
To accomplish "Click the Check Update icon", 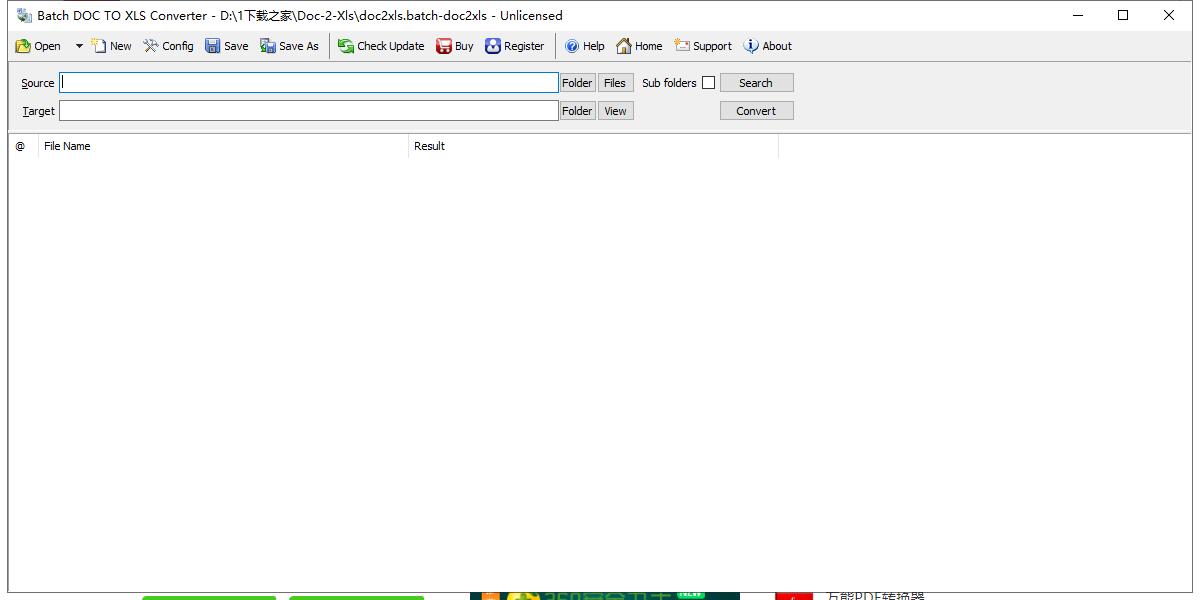I will (346, 46).
